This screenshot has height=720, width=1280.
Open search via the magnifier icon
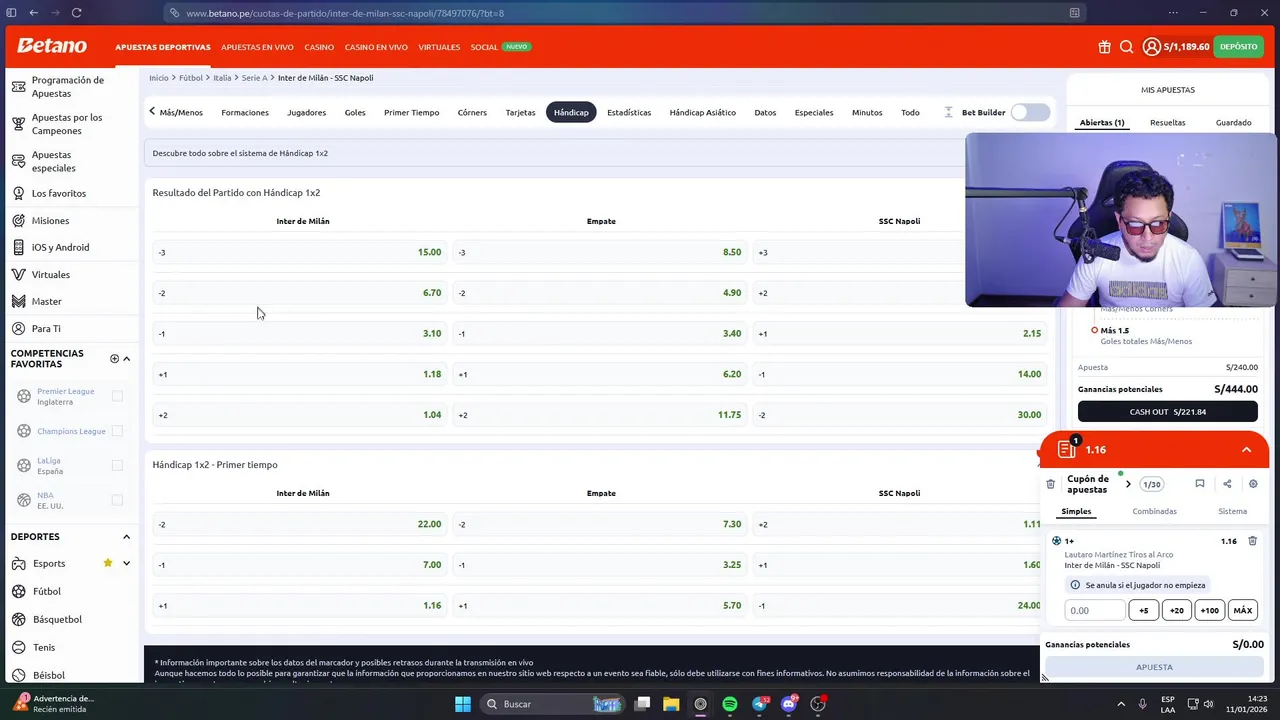1126,47
